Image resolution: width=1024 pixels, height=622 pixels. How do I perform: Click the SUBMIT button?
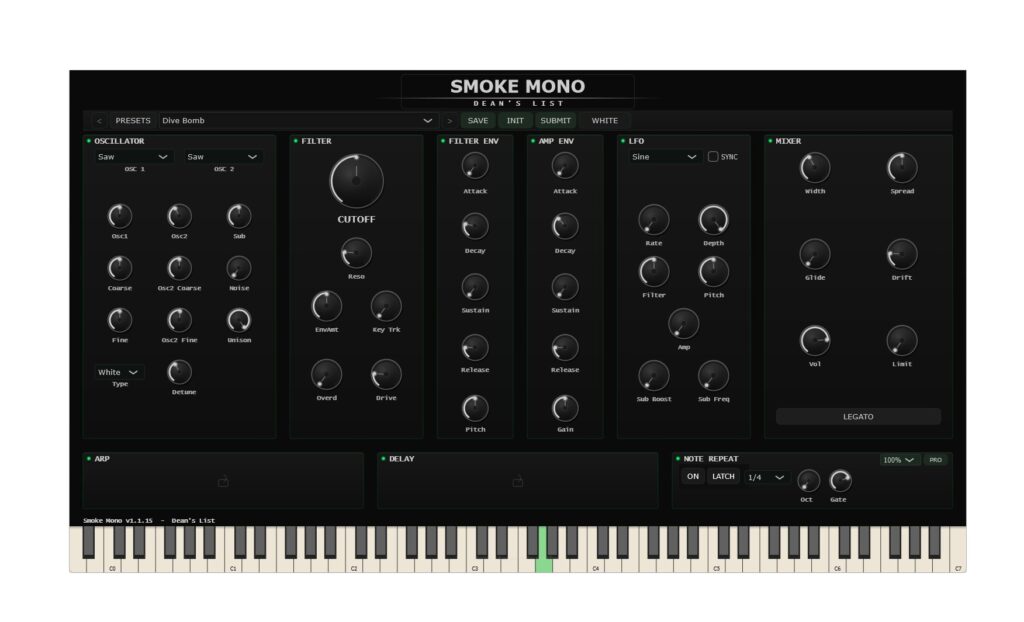coord(556,121)
